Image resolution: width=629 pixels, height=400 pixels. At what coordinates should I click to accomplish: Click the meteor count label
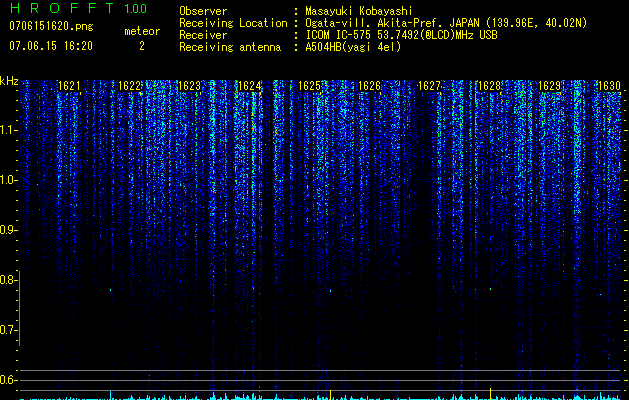tap(142, 31)
